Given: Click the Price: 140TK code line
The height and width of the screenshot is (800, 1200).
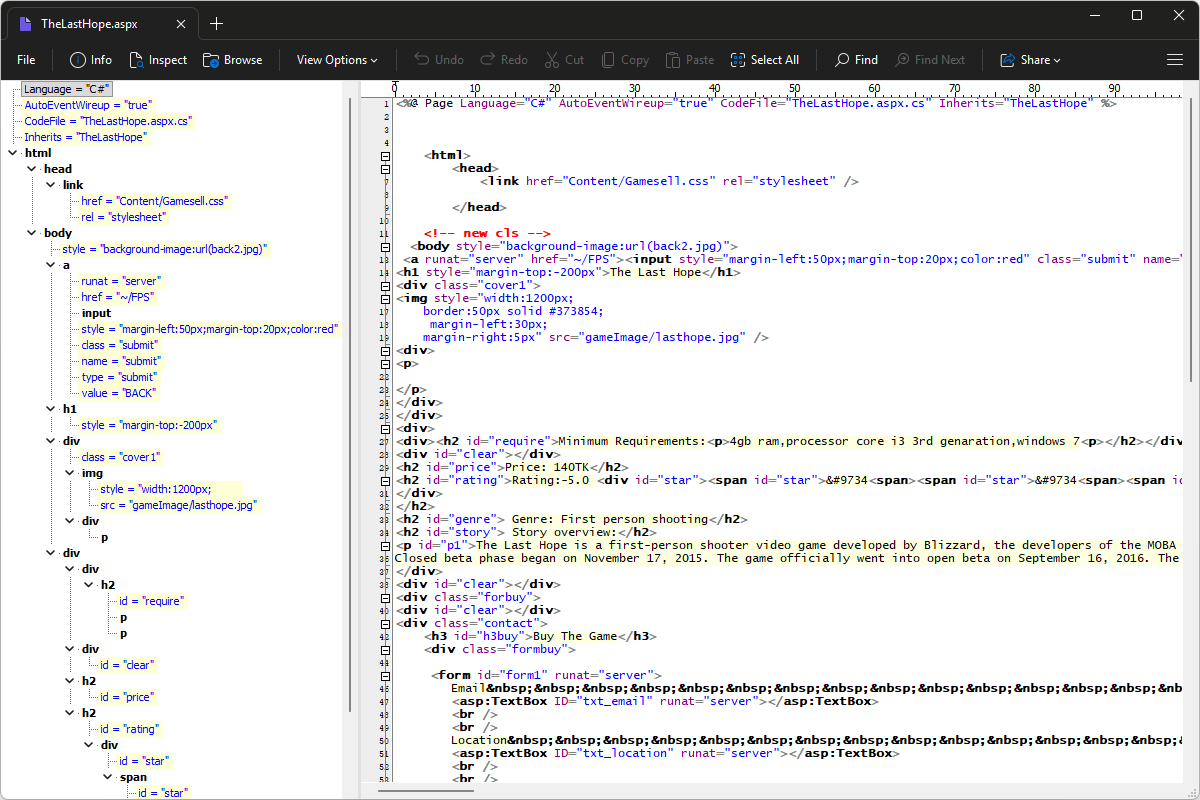Looking at the screenshot, I should tap(512, 467).
